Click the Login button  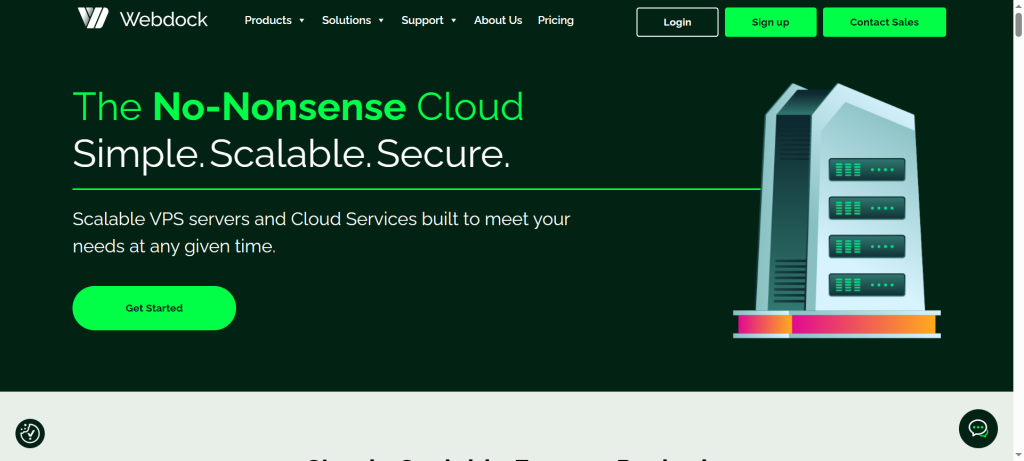677,22
